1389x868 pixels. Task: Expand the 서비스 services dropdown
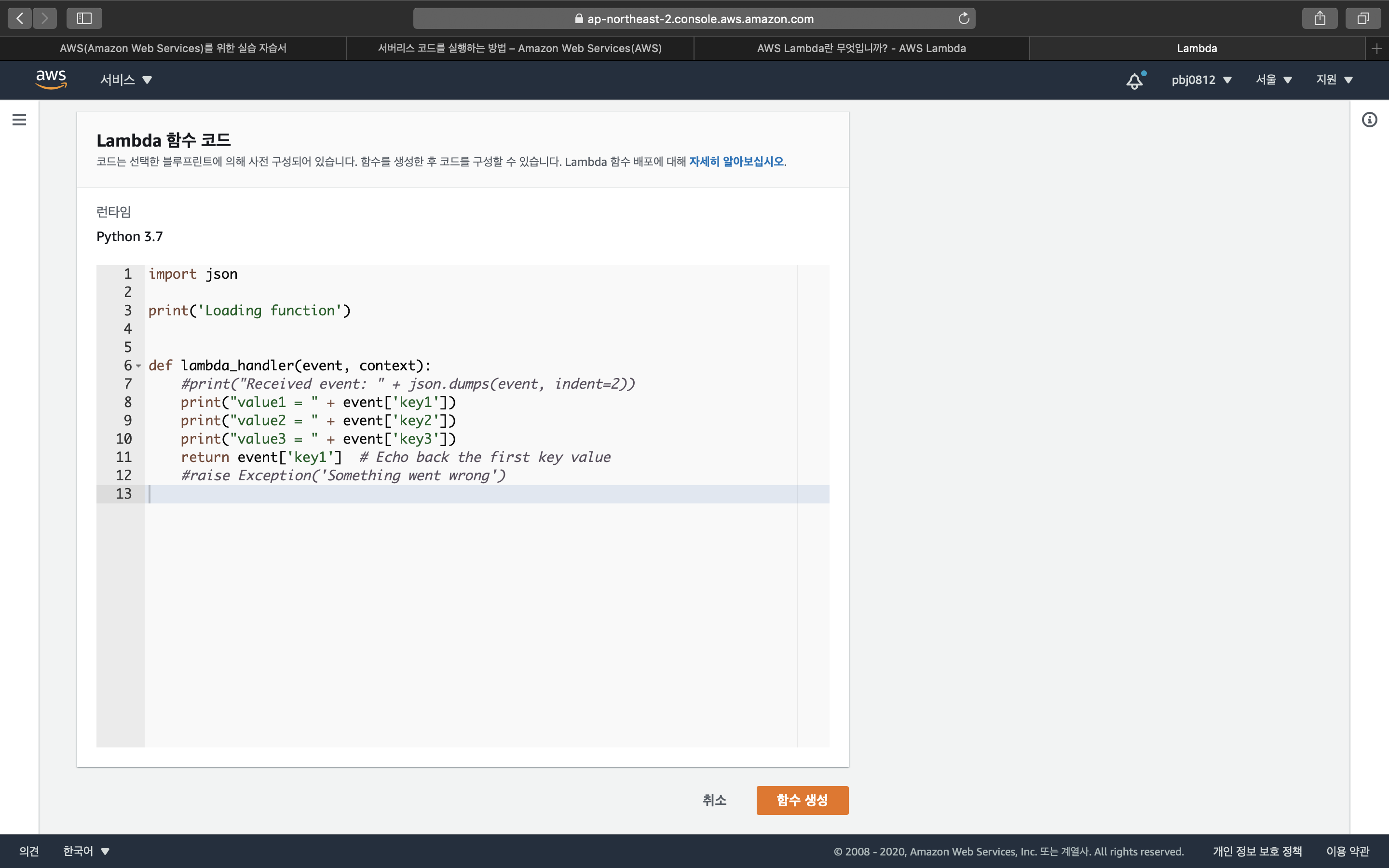click(126, 80)
